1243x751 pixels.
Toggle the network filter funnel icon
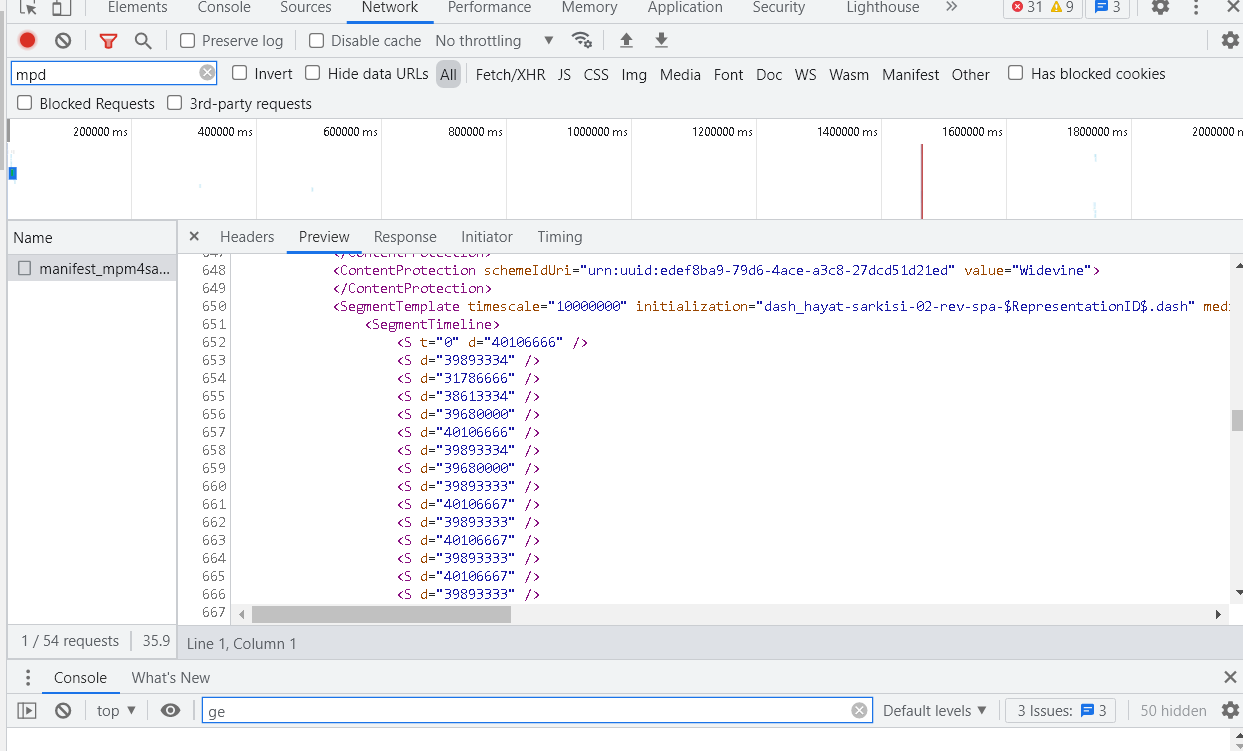tap(108, 41)
